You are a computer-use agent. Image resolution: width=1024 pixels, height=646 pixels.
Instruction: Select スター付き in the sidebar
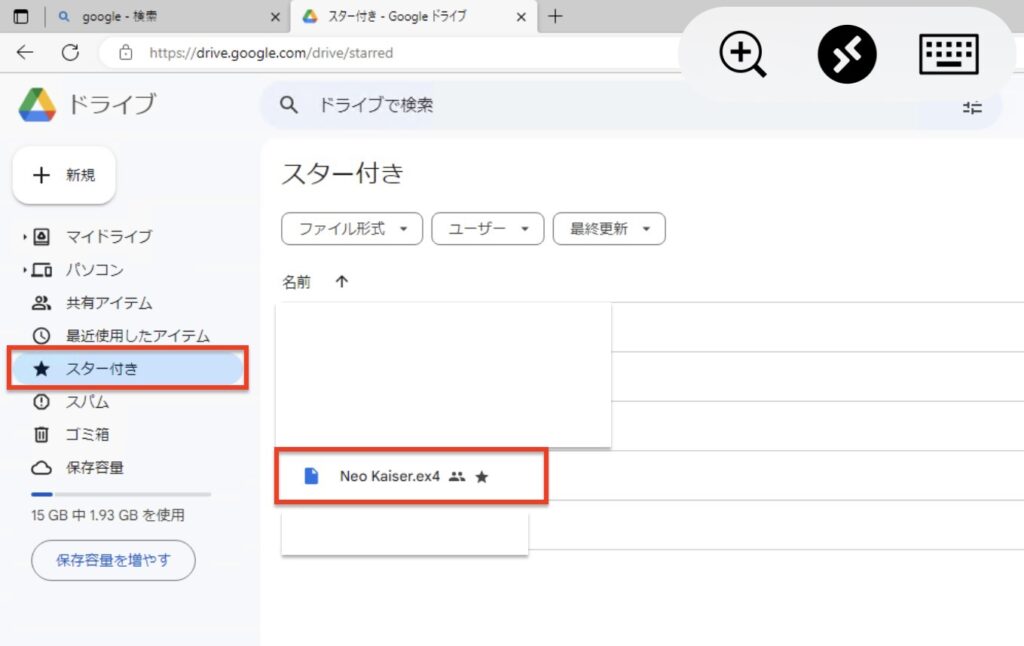128,369
